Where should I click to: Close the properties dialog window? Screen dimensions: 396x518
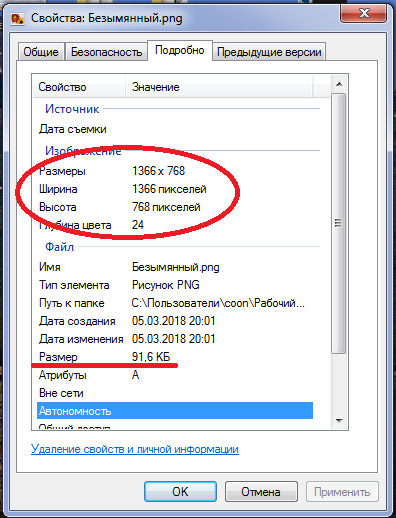tap(364, 13)
